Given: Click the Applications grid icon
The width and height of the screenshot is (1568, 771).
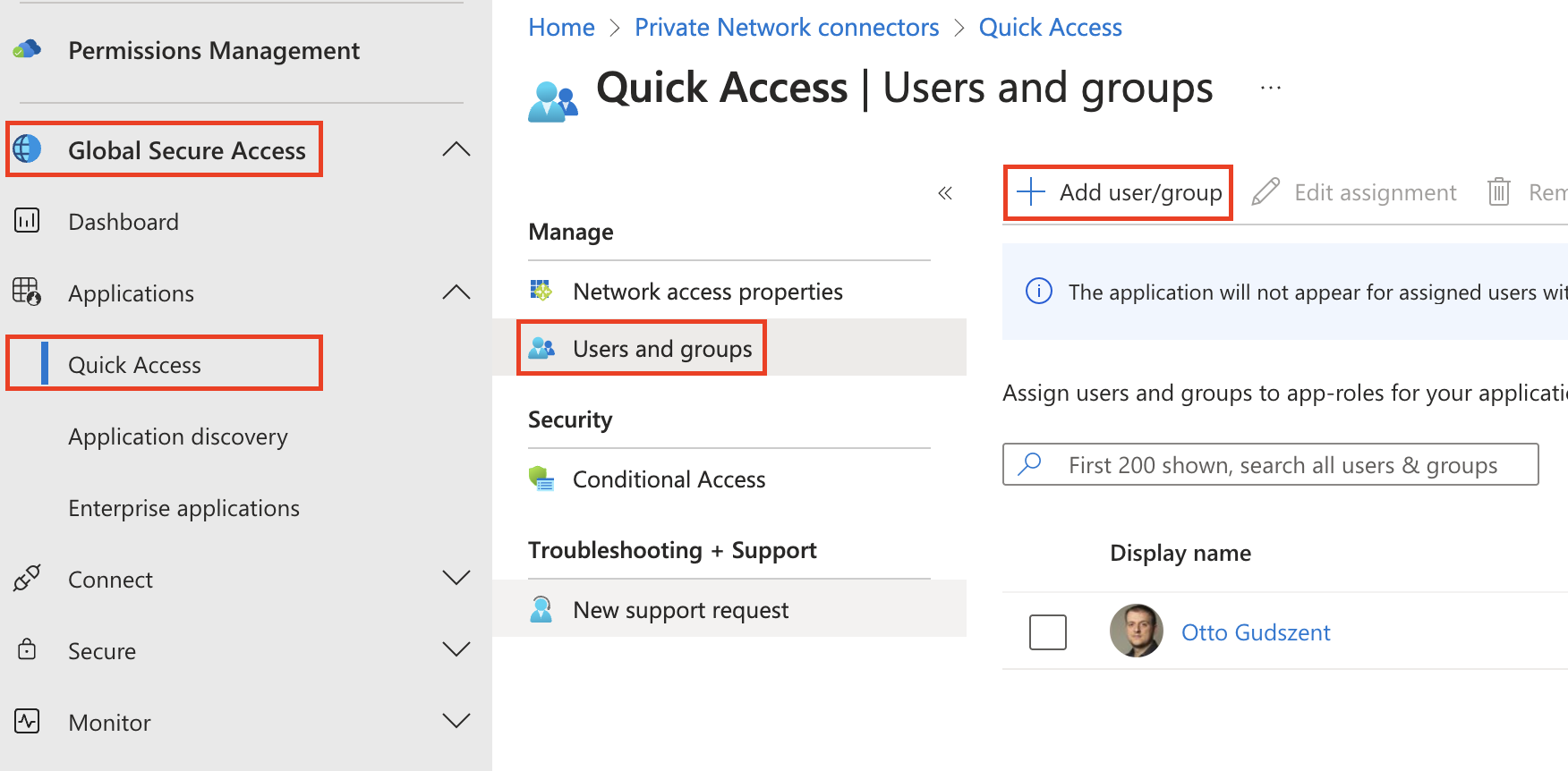Looking at the screenshot, I should pos(27,292).
